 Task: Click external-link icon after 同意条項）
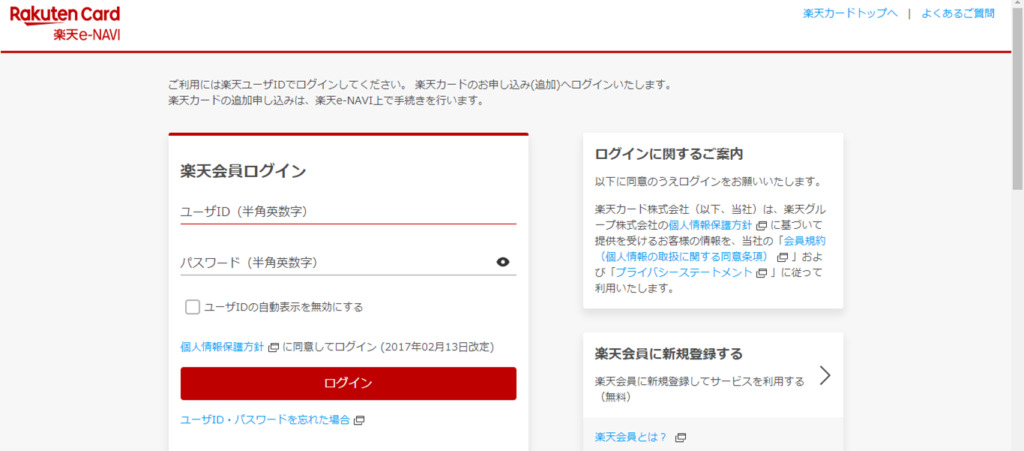[782, 257]
